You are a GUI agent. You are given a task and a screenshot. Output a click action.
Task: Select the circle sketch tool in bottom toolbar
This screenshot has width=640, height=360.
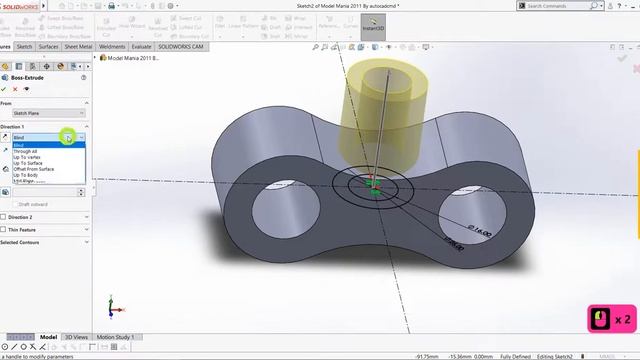click(x=23, y=347)
